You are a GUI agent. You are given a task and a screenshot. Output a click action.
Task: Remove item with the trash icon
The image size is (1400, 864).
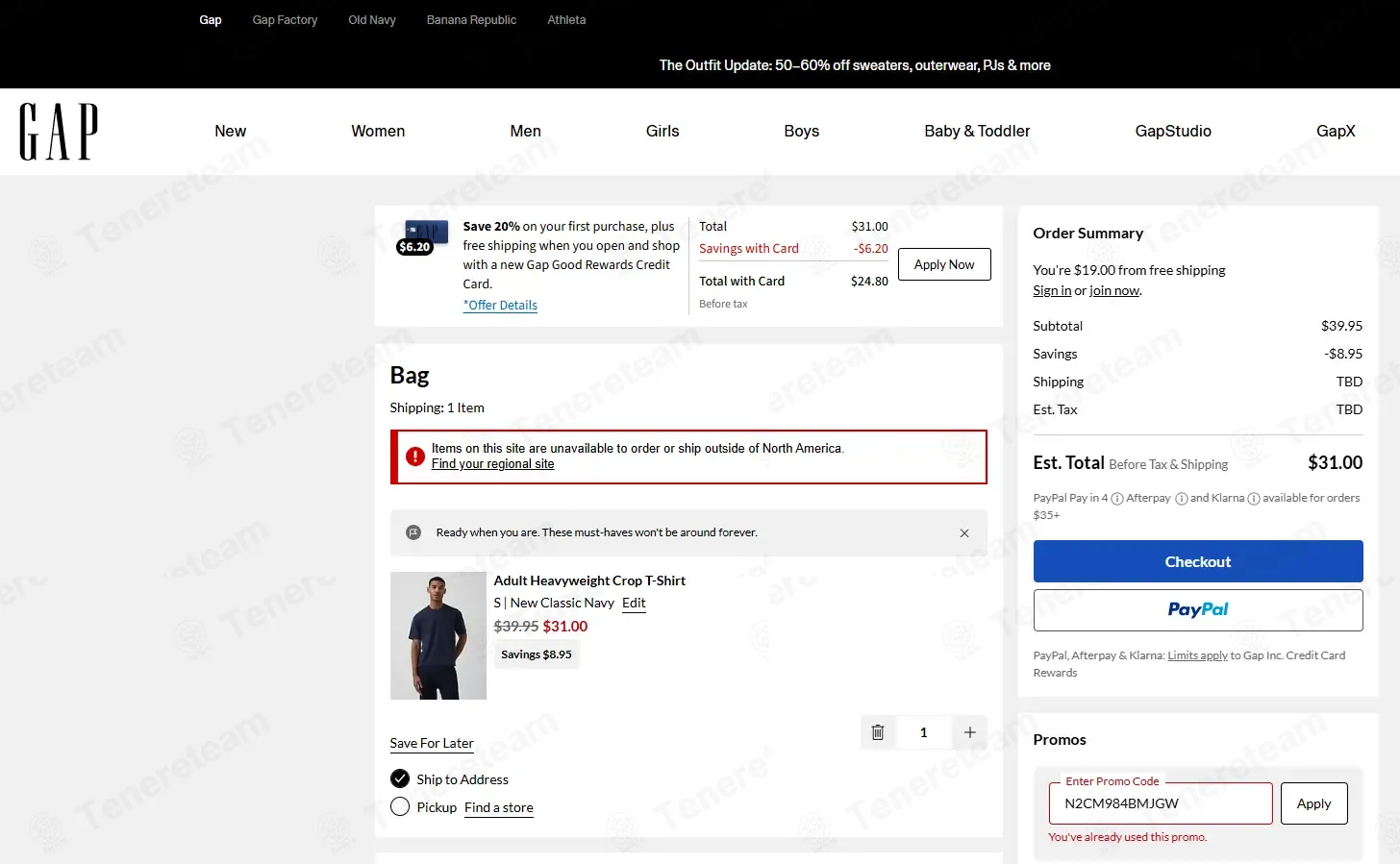(x=878, y=732)
